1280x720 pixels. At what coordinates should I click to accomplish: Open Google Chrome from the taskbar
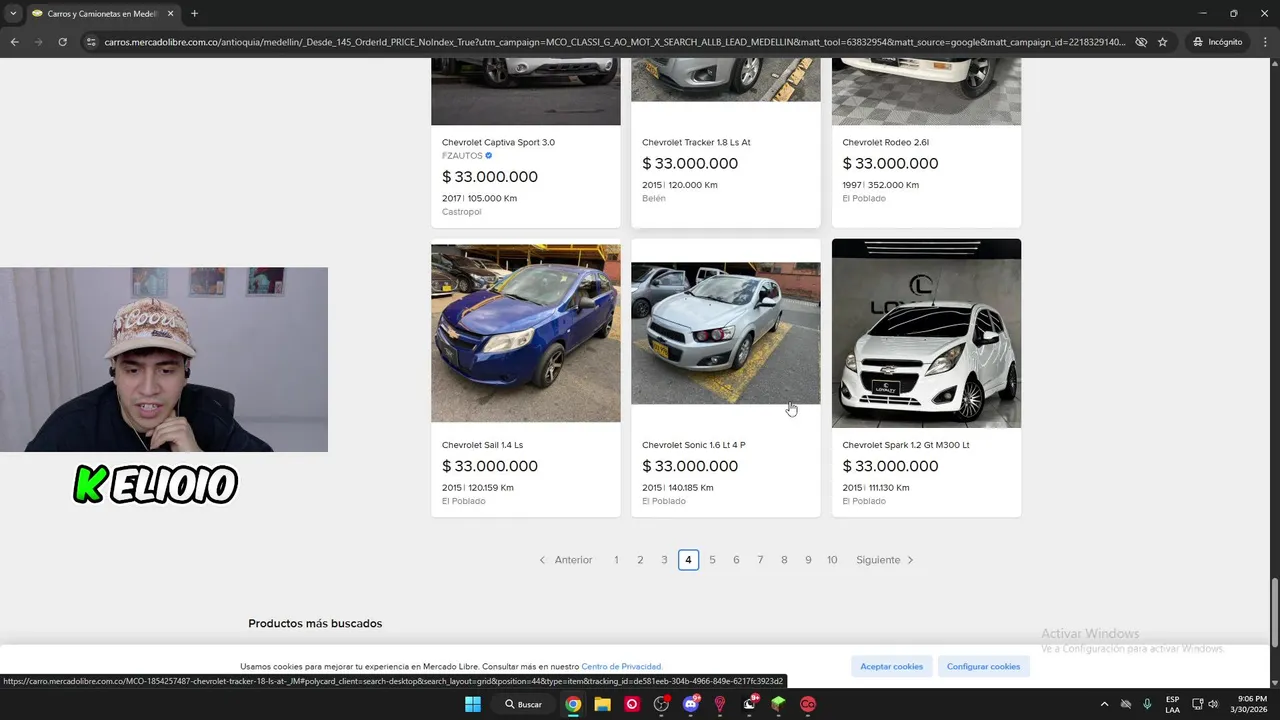click(x=573, y=704)
